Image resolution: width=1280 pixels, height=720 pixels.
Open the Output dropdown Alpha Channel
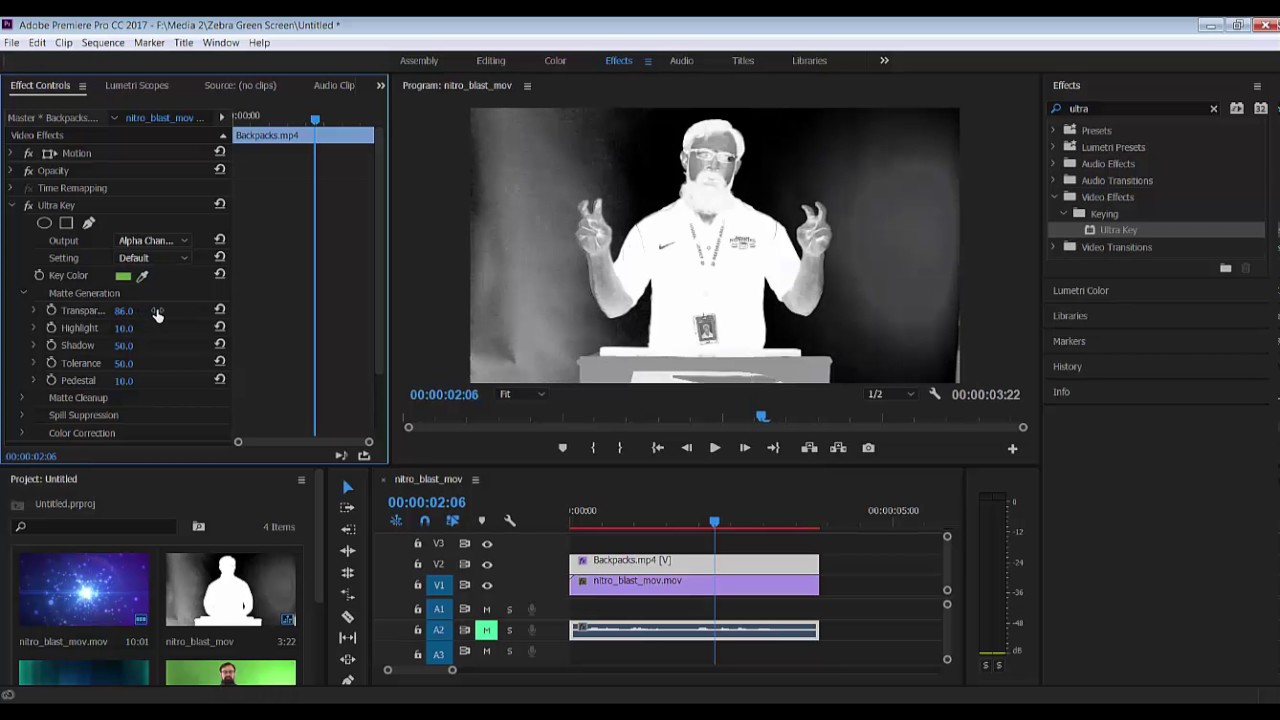[x=153, y=240]
